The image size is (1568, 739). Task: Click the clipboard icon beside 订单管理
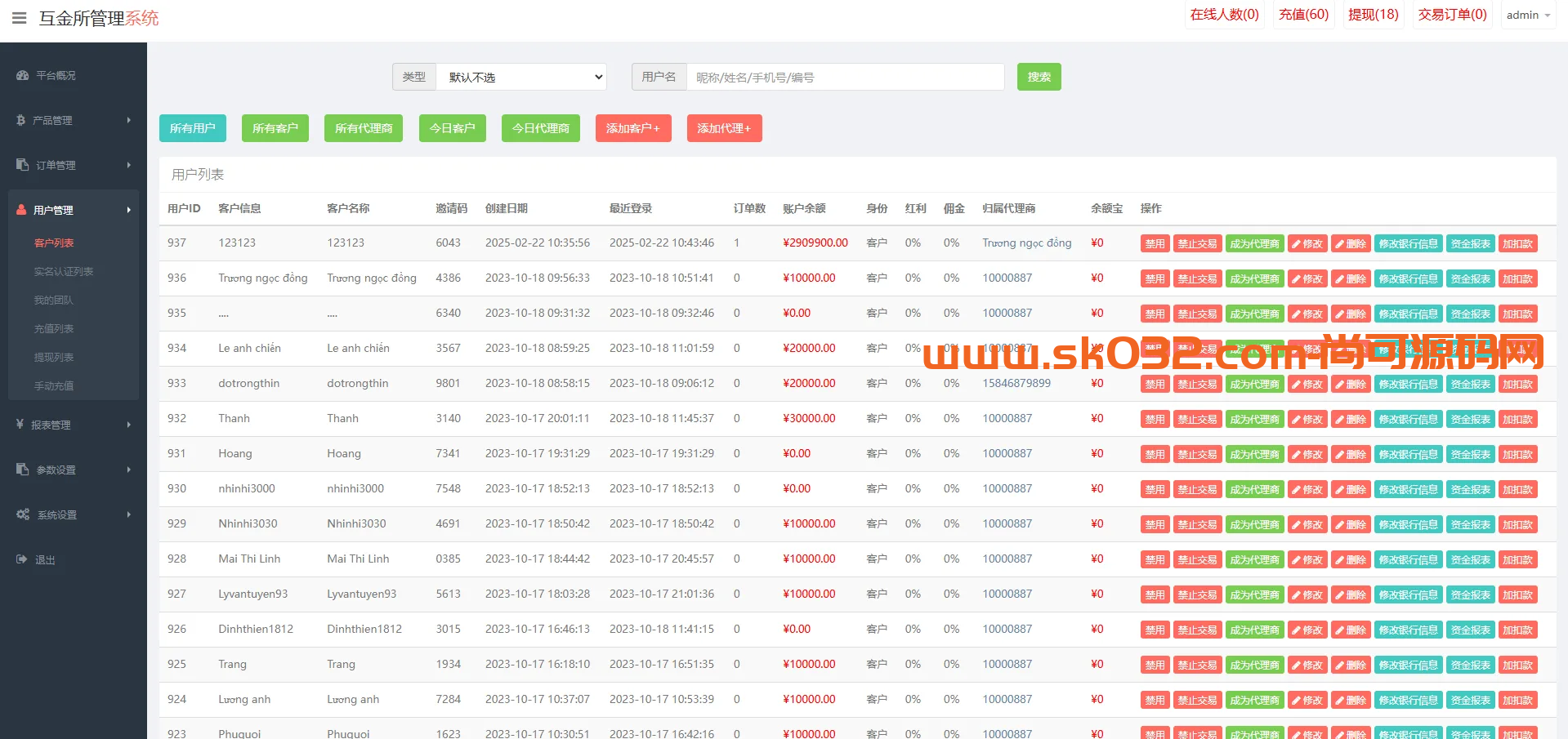(22, 165)
